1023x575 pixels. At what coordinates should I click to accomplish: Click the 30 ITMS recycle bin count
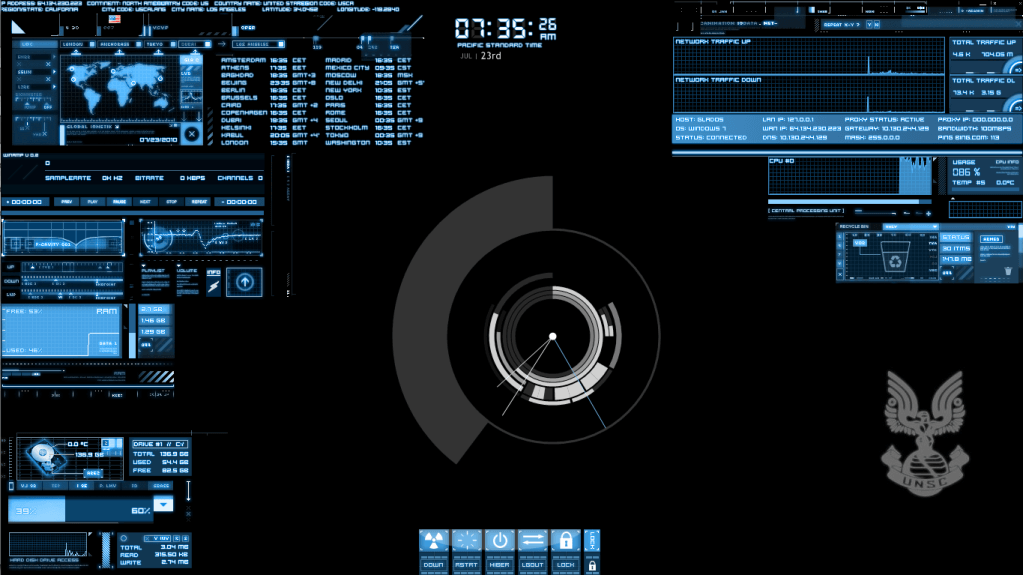[x=955, y=248]
